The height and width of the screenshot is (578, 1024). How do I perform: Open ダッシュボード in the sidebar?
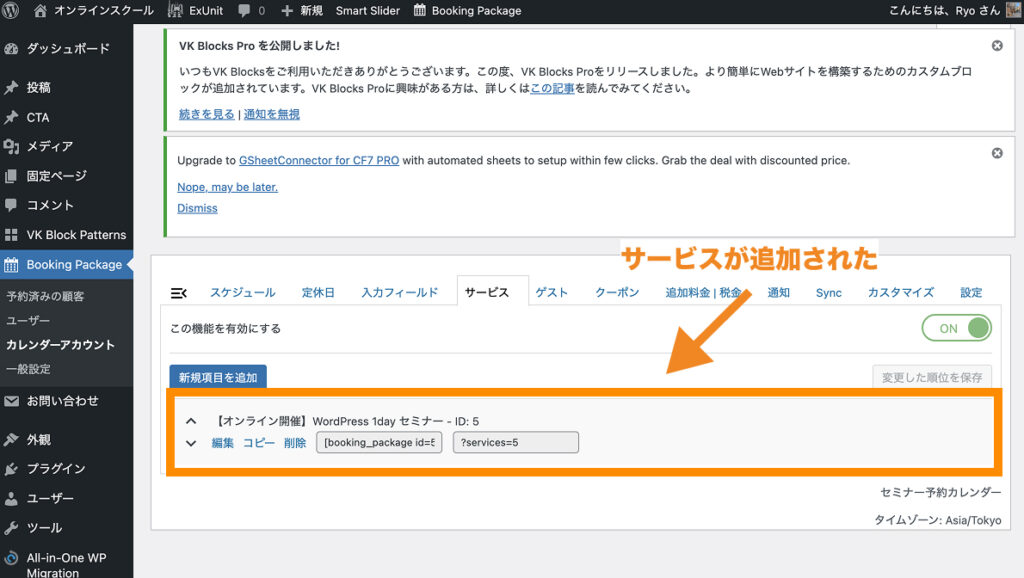pos(67,49)
